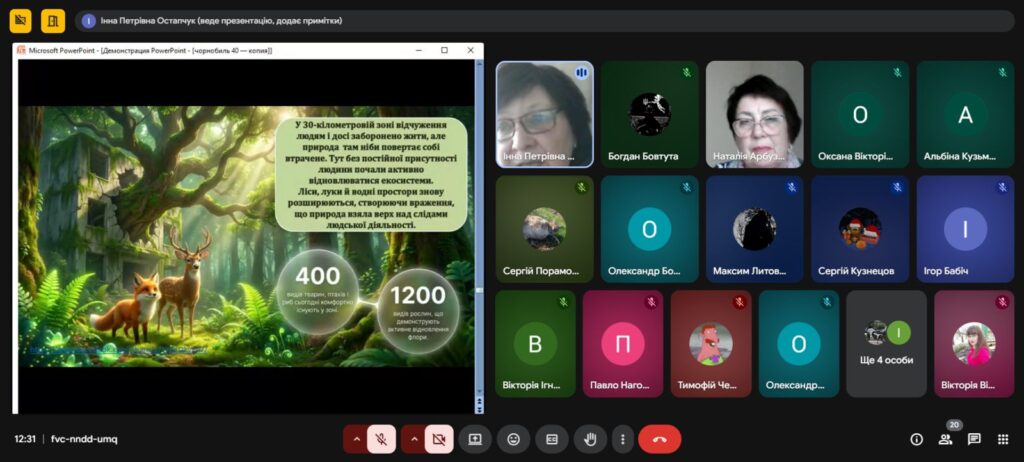Select Наталія Арбуз video tile
Image resolution: width=1024 pixels, height=462 pixels.
(754, 114)
